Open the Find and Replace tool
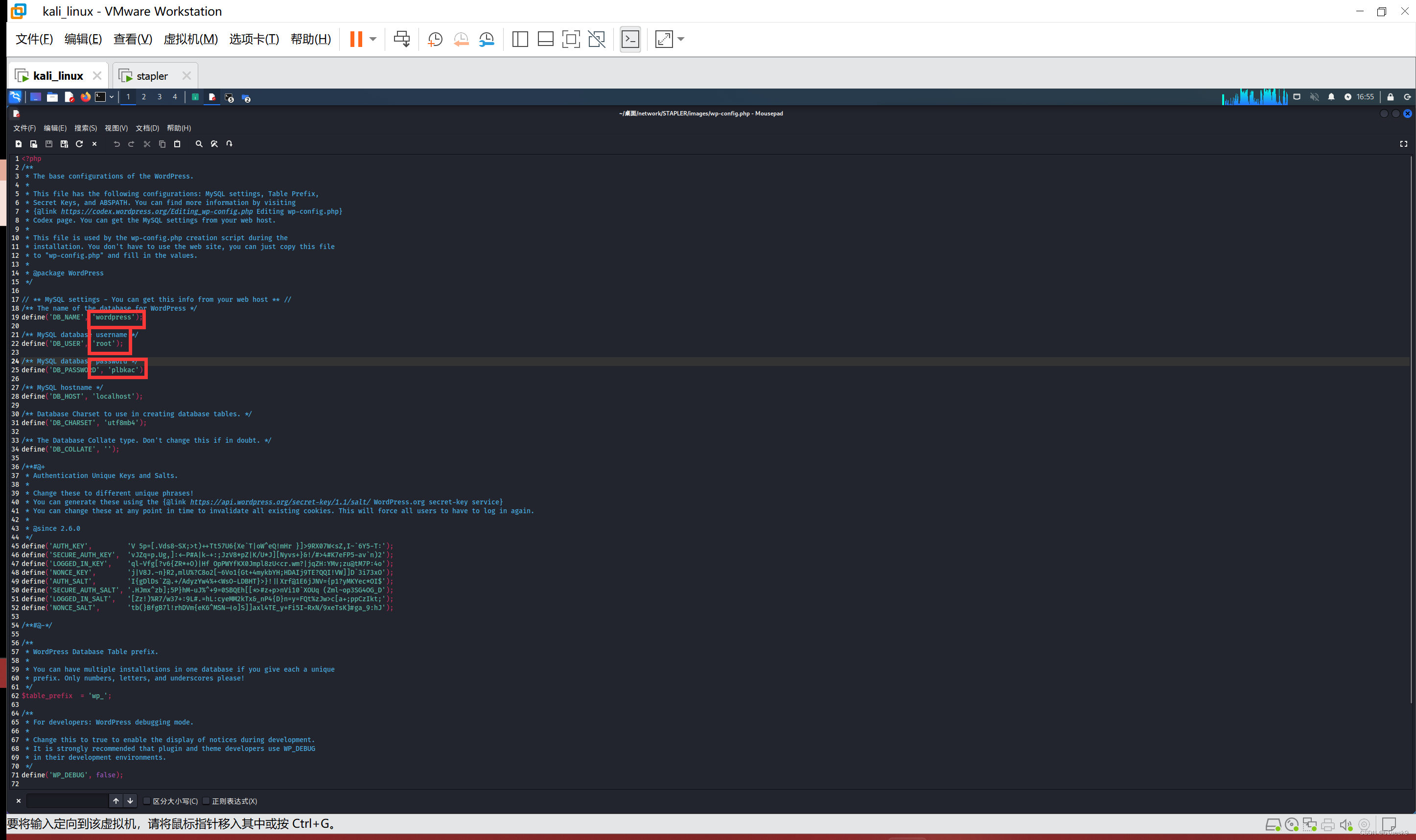 pos(214,144)
